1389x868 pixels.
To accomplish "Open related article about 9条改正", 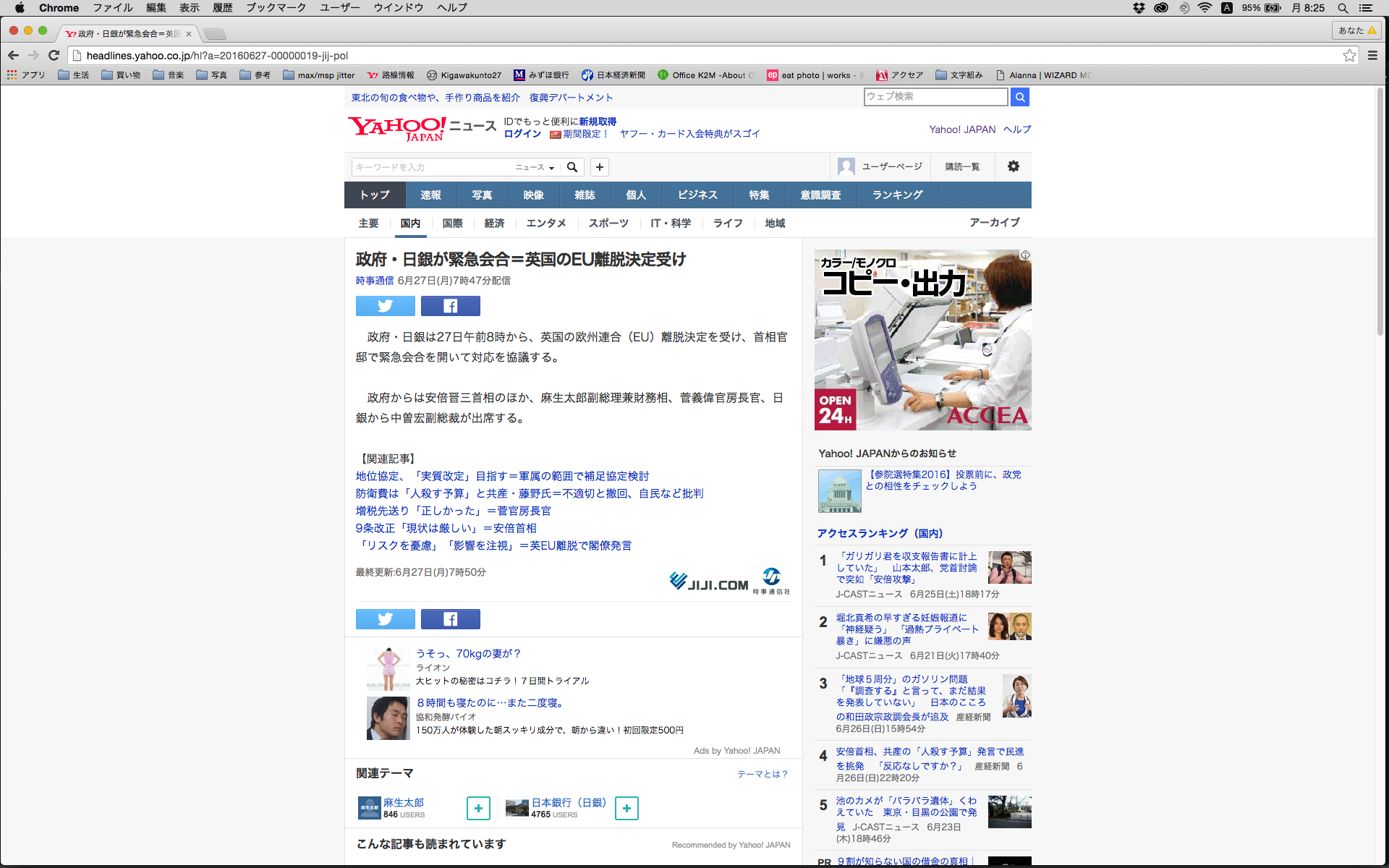I will pyautogui.click(x=446, y=528).
